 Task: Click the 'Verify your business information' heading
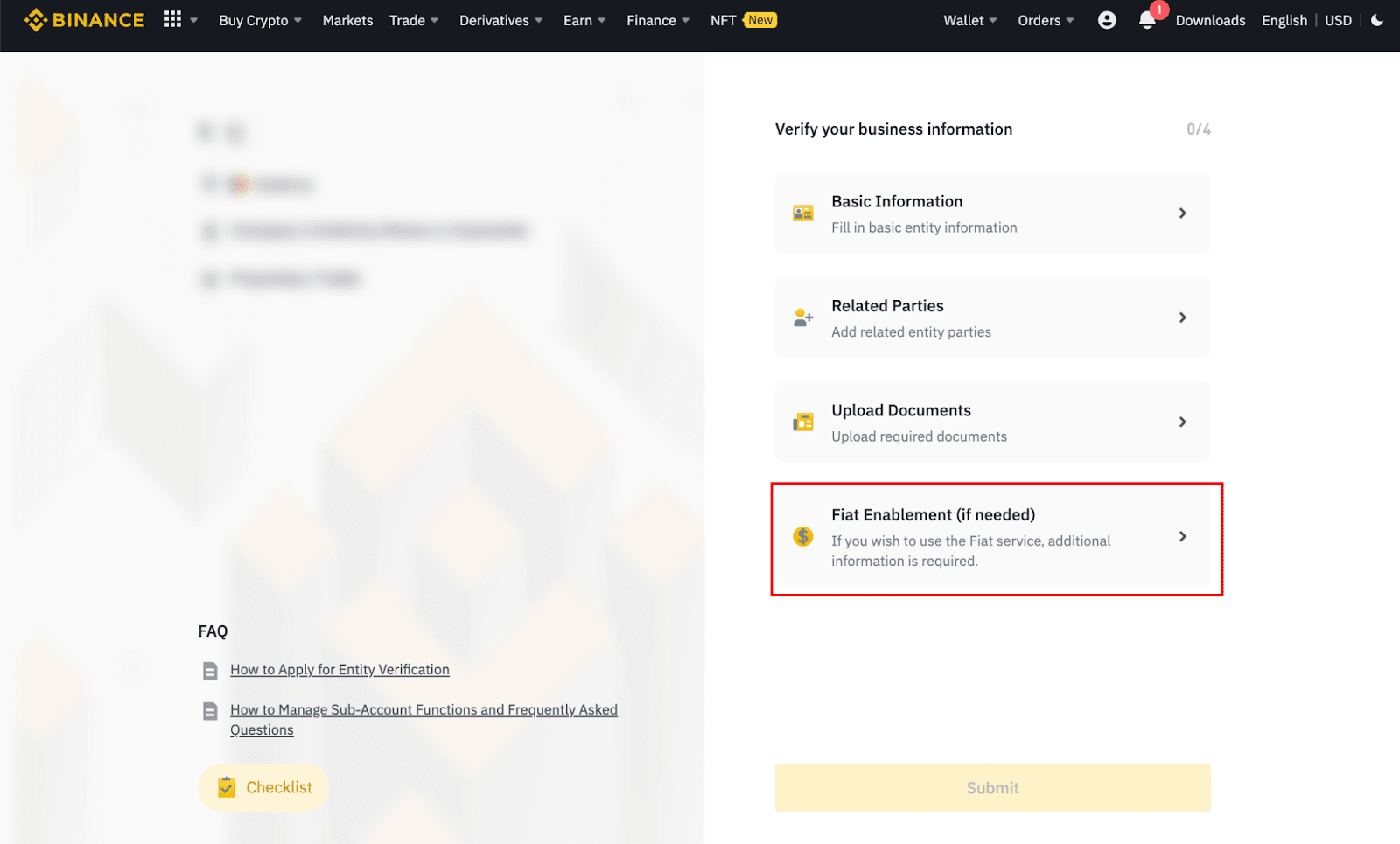(893, 129)
